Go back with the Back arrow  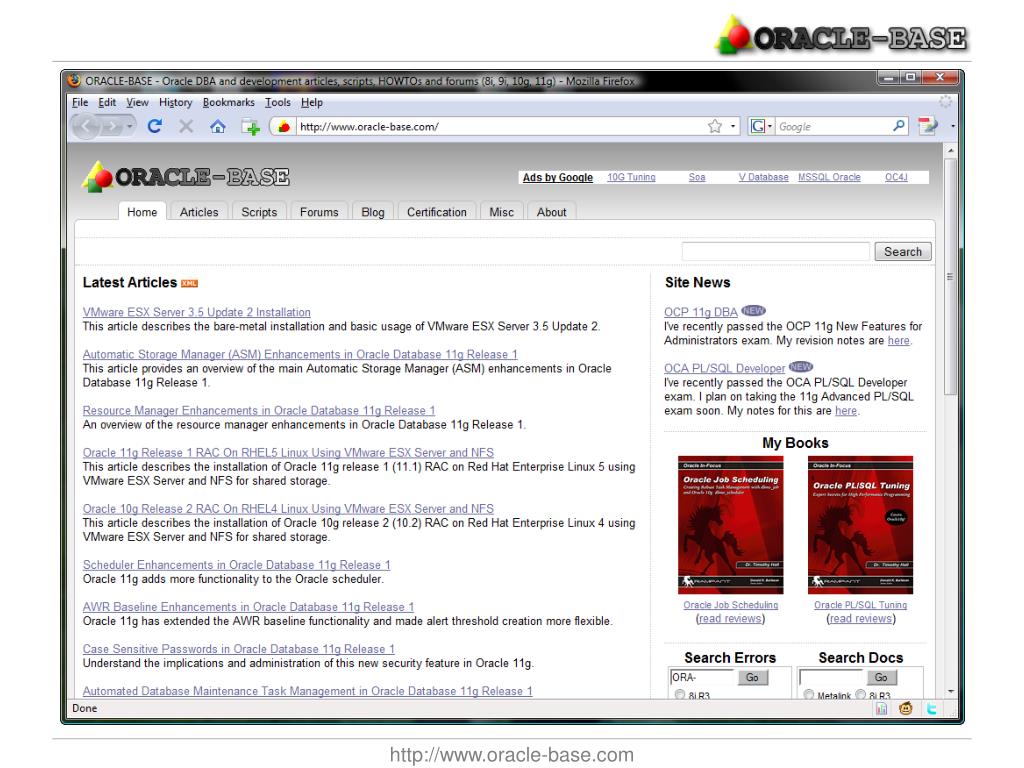[x=86, y=126]
